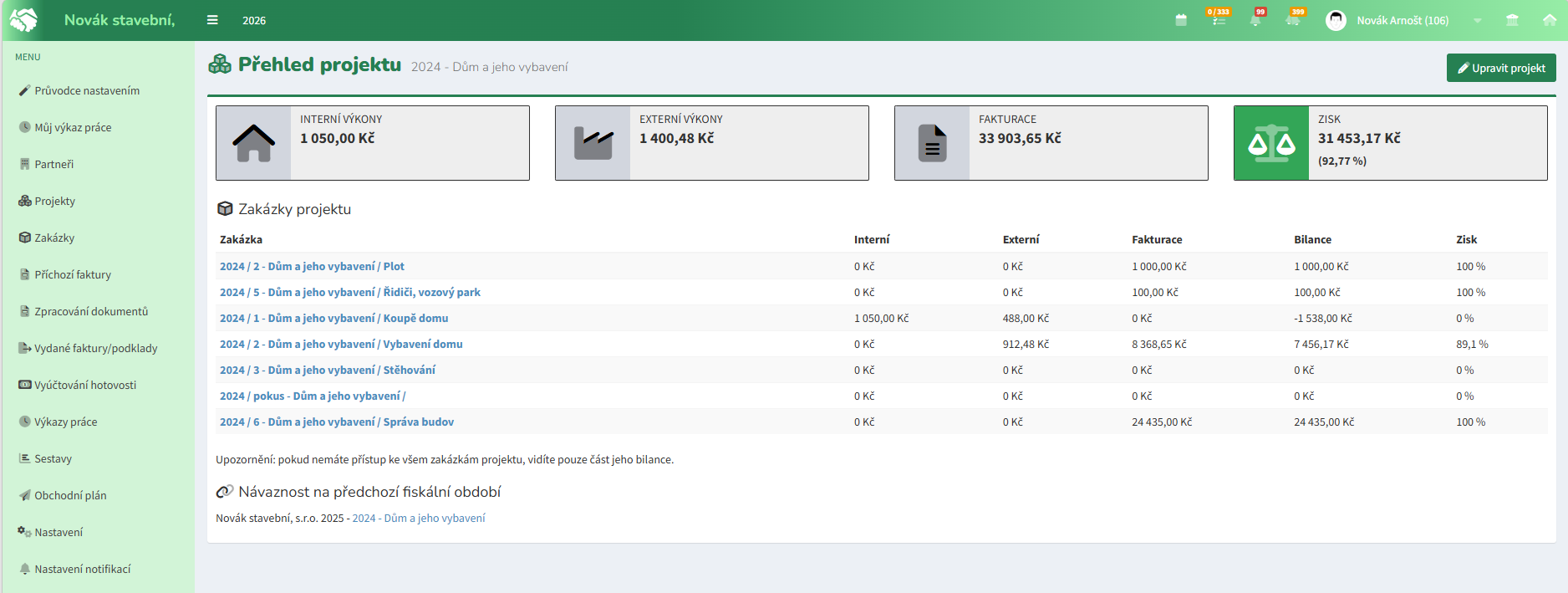The height and width of the screenshot is (593, 1568).
Task: Open Příchozí faktury in sidebar
Action: pyautogui.click(x=73, y=274)
